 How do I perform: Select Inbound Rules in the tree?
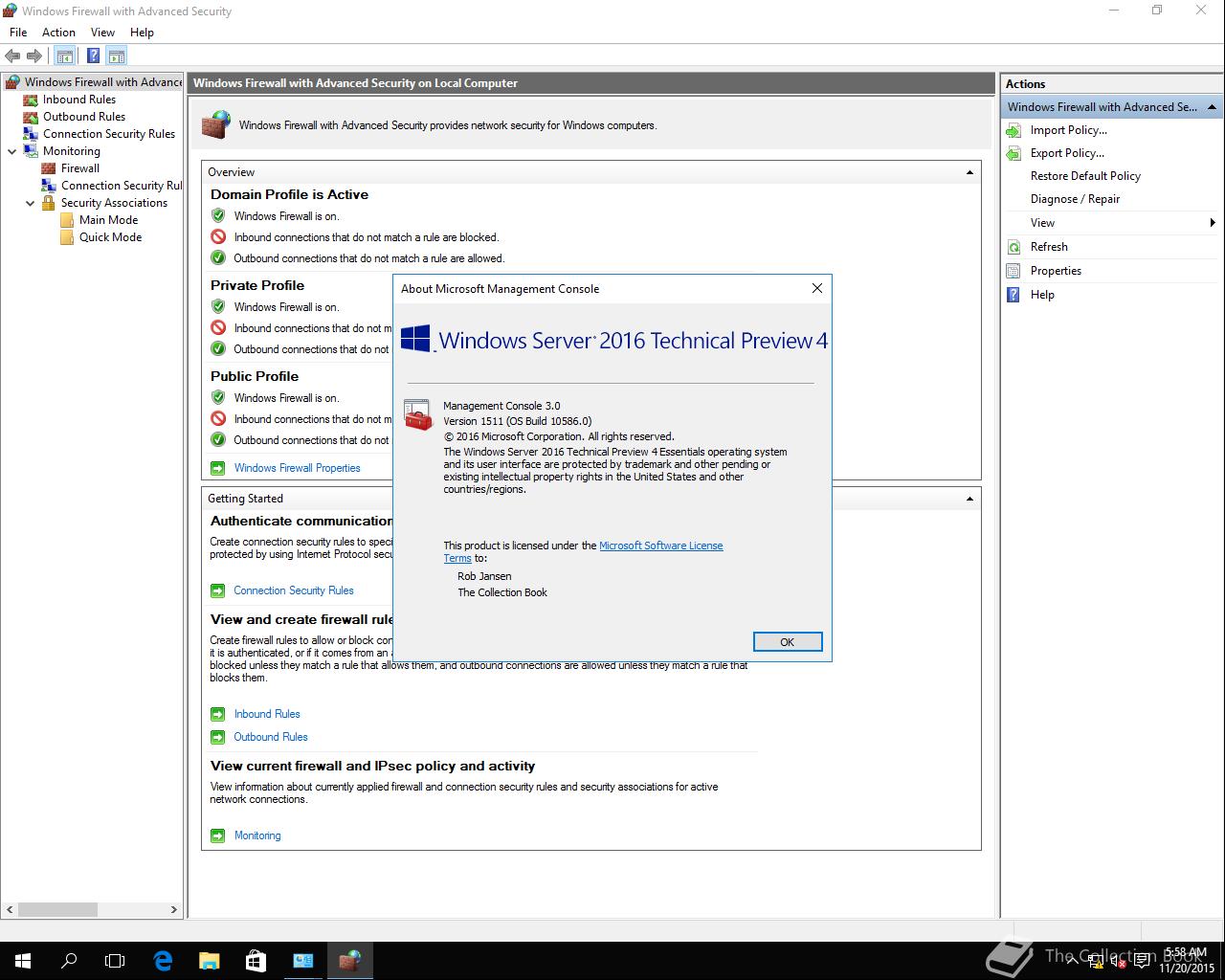(x=78, y=100)
